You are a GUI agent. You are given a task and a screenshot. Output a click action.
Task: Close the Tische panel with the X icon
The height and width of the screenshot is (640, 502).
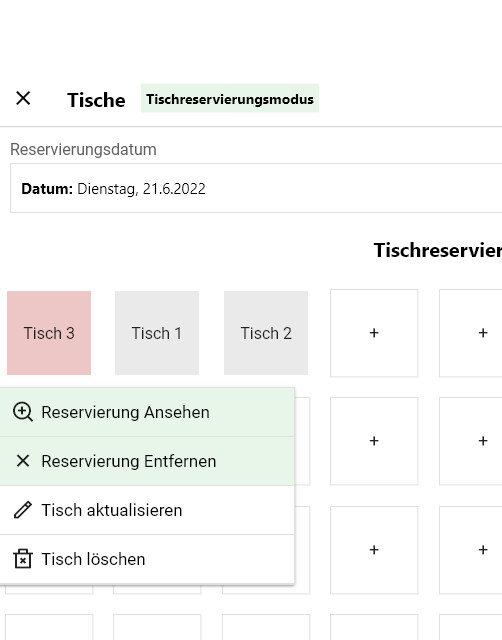coord(23,98)
